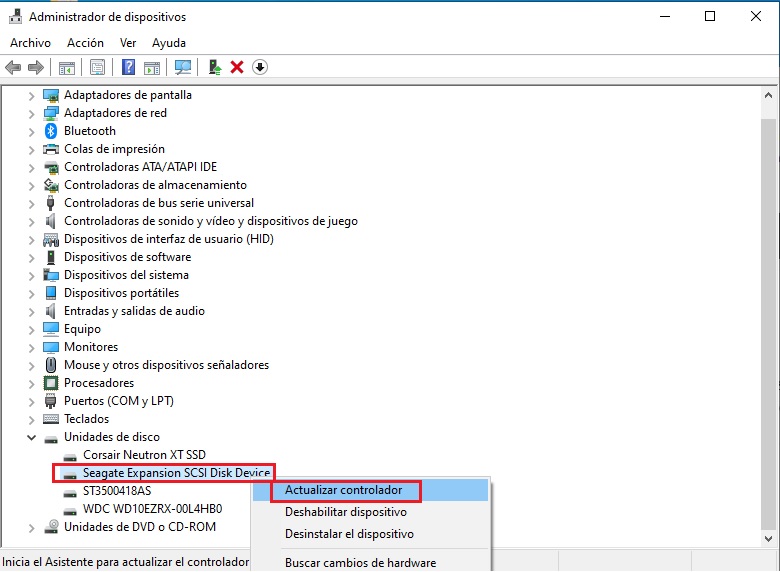The image size is (780, 572).
Task: Open the properties sheet toolbar icon
Action: [97, 67]
